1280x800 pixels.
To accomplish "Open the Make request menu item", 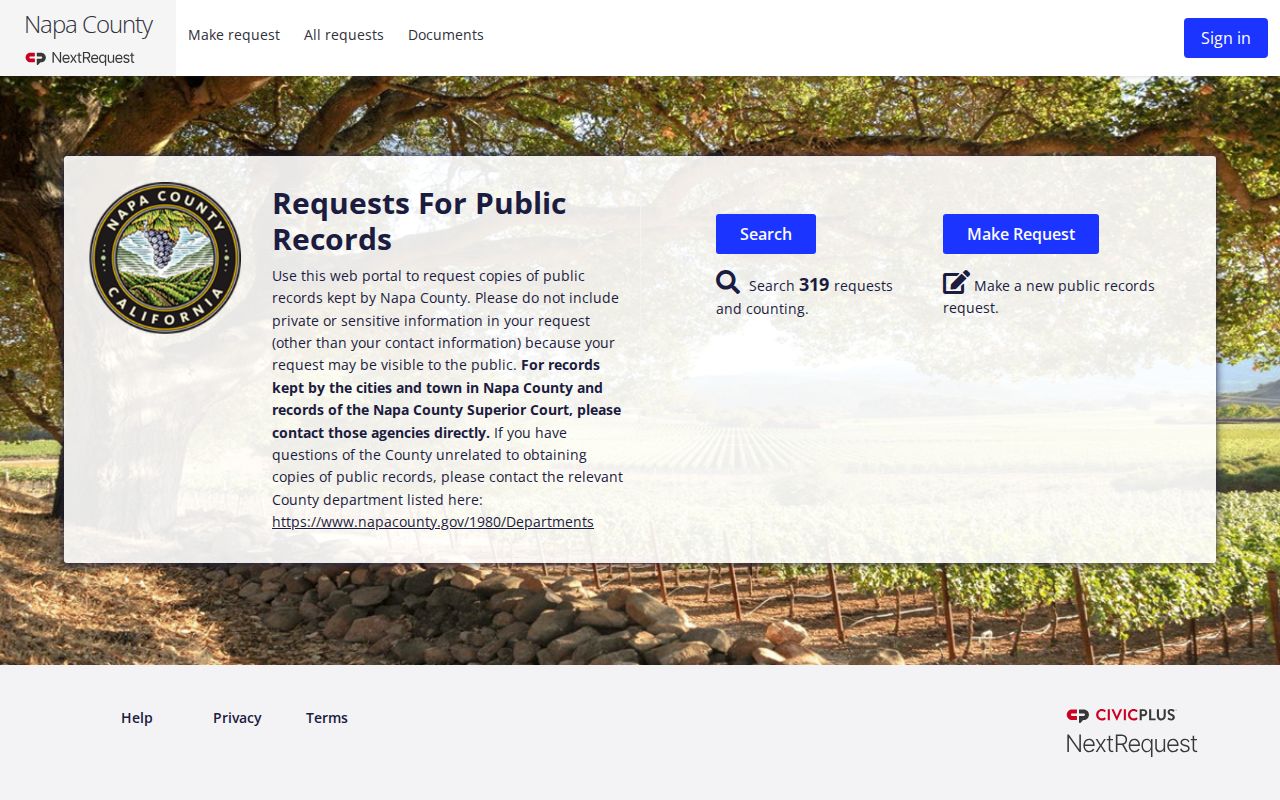I will pos(234,35).
